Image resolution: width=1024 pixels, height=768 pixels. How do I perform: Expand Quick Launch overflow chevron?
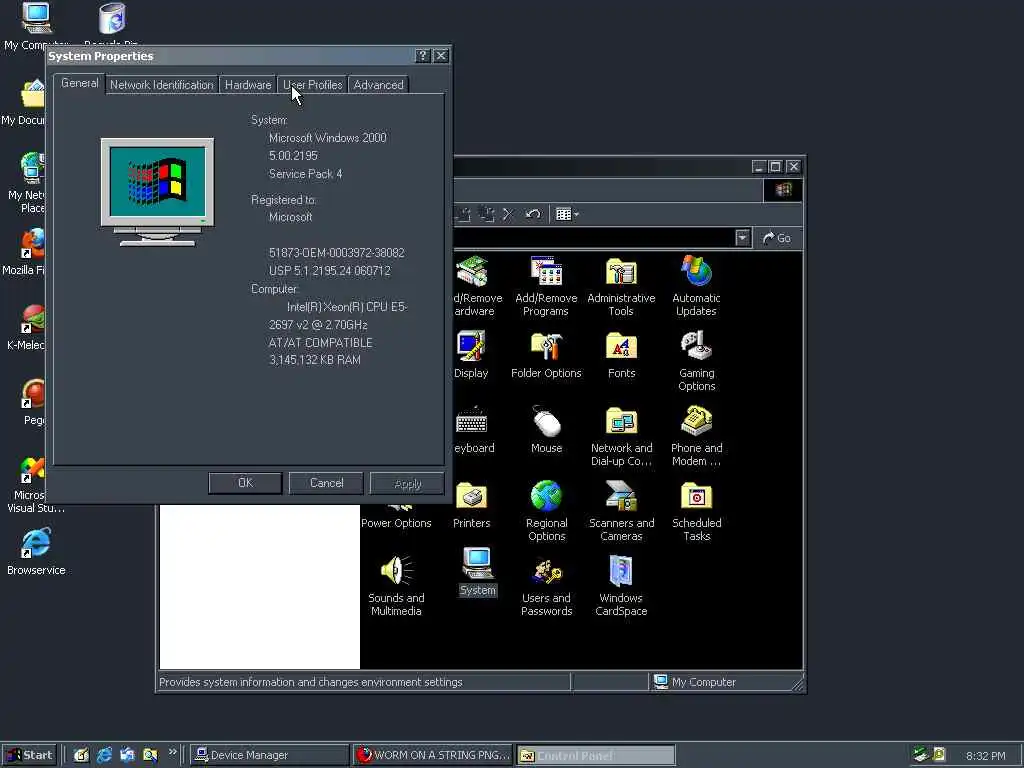tap(172, 752)
